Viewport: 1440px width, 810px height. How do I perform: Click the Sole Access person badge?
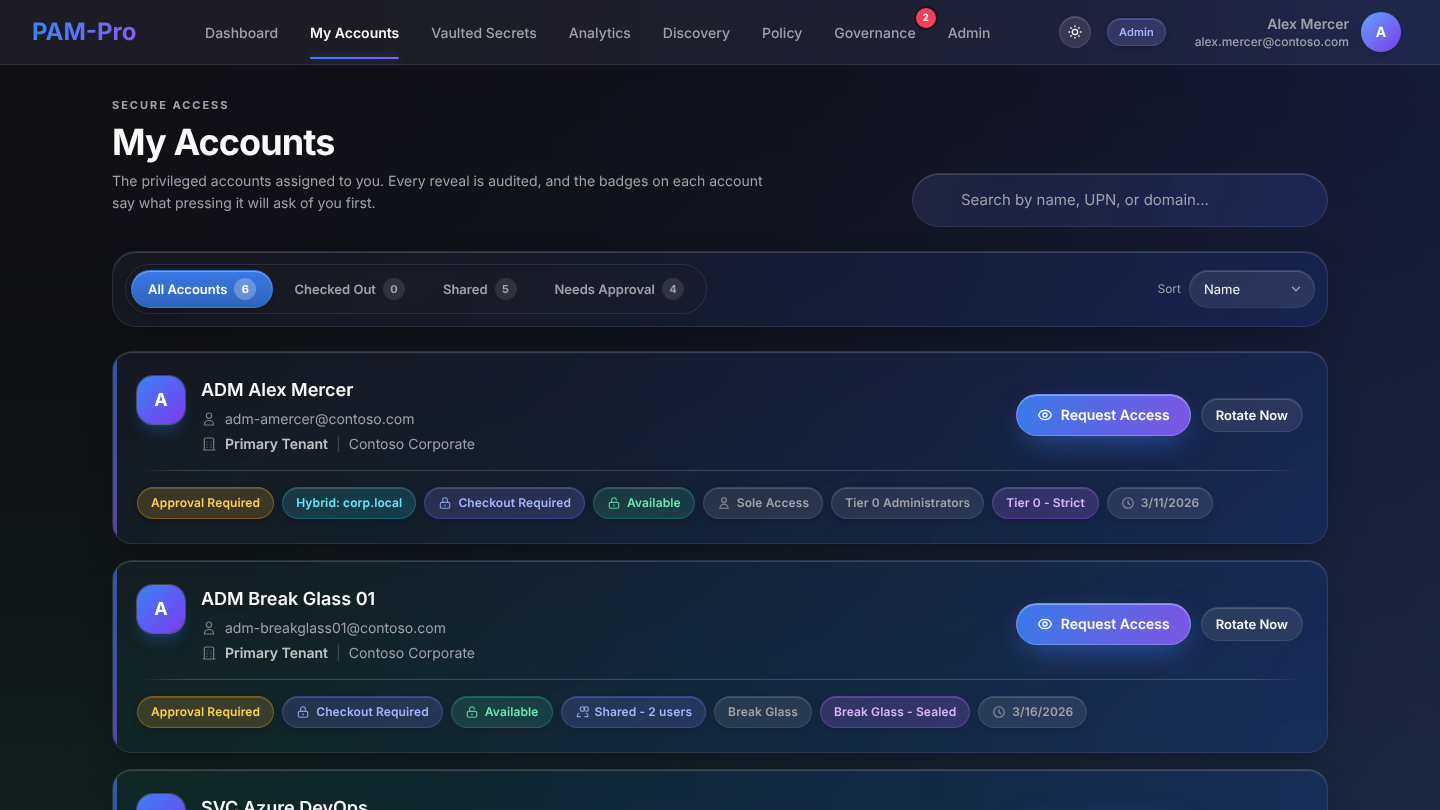point(763,503)
